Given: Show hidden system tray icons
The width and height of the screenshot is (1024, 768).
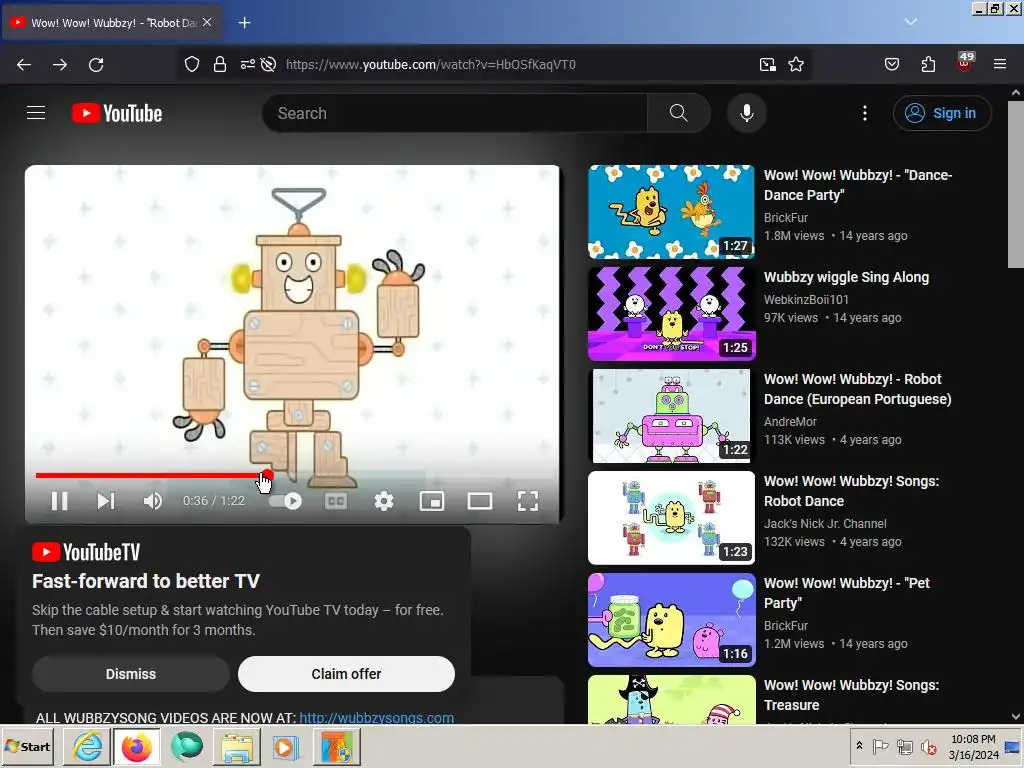Looking at the screenshot, I should (x=859, y=746).
